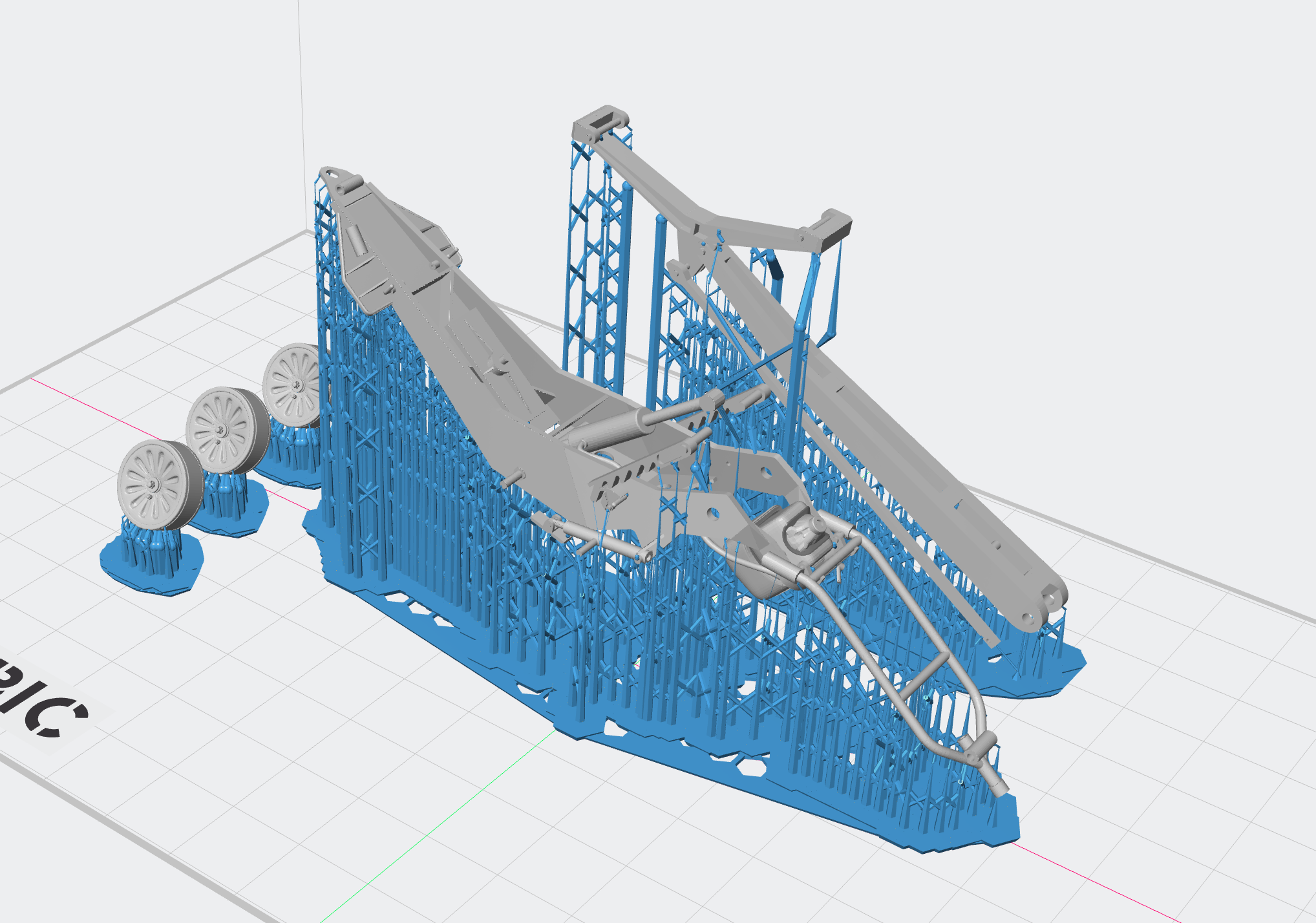Select the front-most wheel model
Screen dimensions: 1316x923
[152, 485]
